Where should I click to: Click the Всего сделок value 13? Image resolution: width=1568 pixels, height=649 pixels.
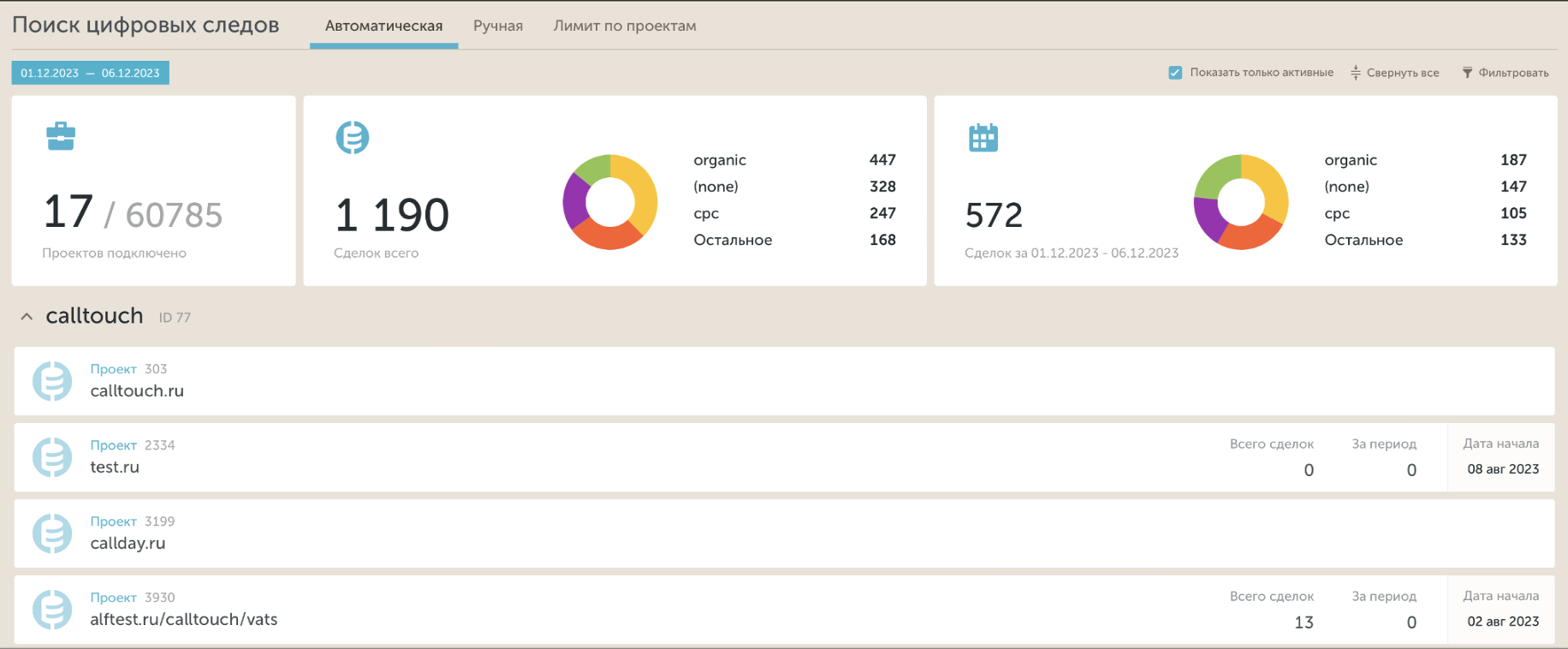click(x=1304, y=622)
